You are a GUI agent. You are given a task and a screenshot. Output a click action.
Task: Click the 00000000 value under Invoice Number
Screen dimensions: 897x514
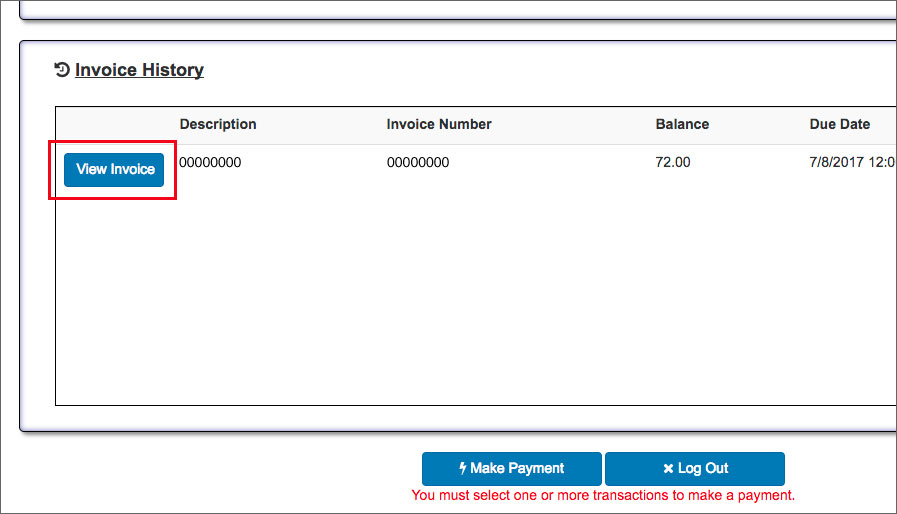(418, 163)
